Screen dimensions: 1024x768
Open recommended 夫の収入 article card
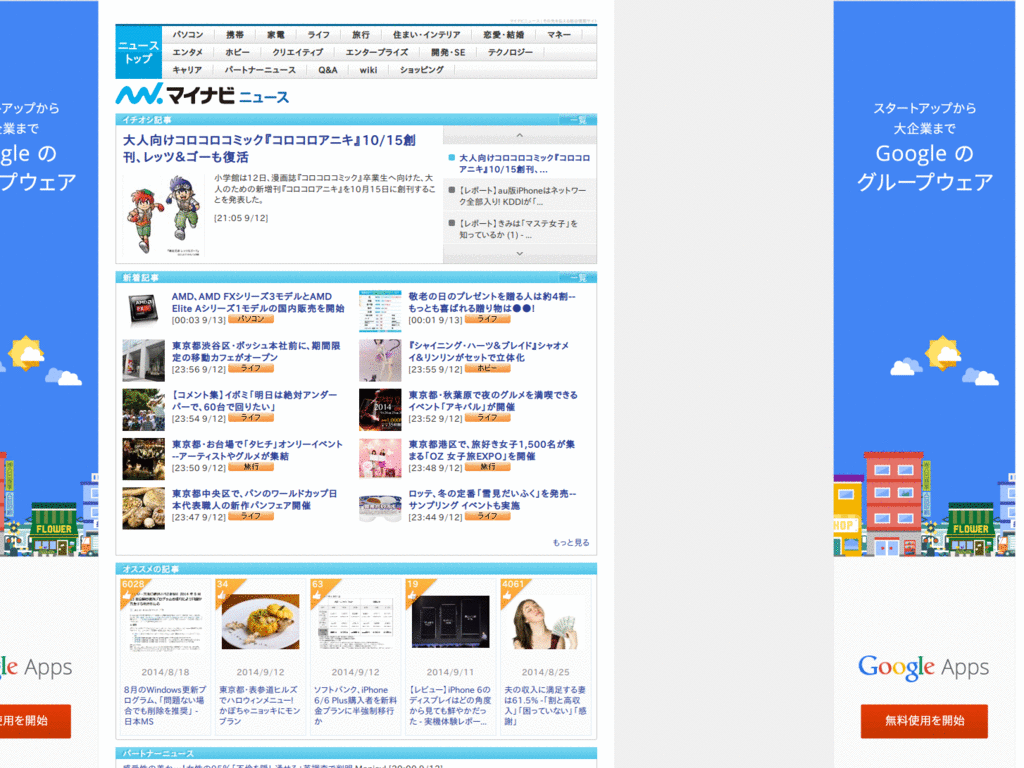pyautogui.click(x=545, y=656)
